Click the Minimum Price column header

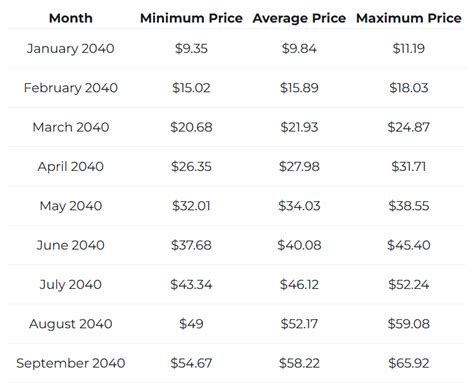coord(191,18)
